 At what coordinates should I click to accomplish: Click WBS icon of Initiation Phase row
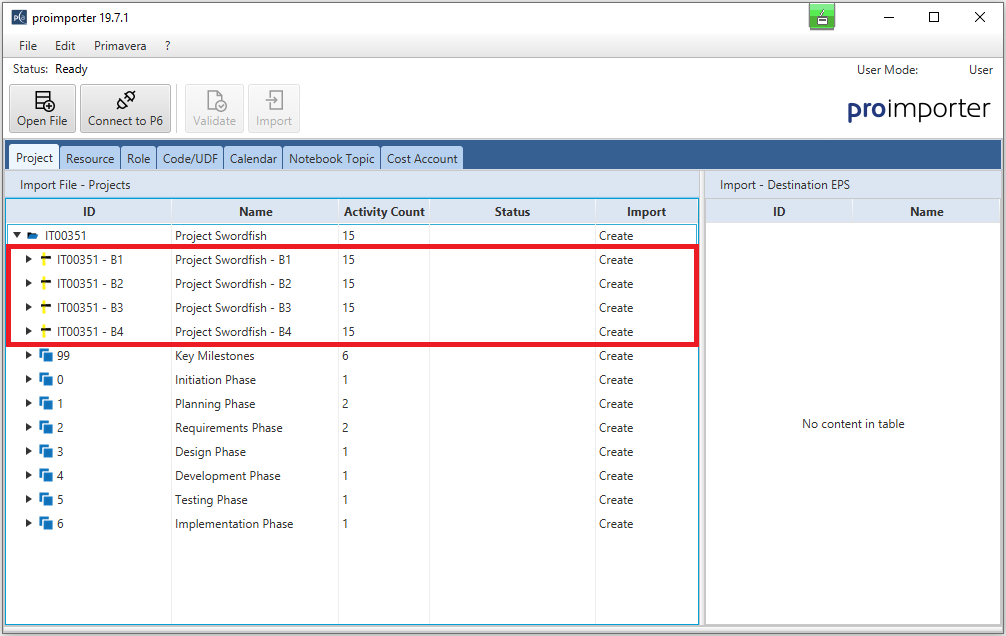pyautogui.click(x=46, y=379)
